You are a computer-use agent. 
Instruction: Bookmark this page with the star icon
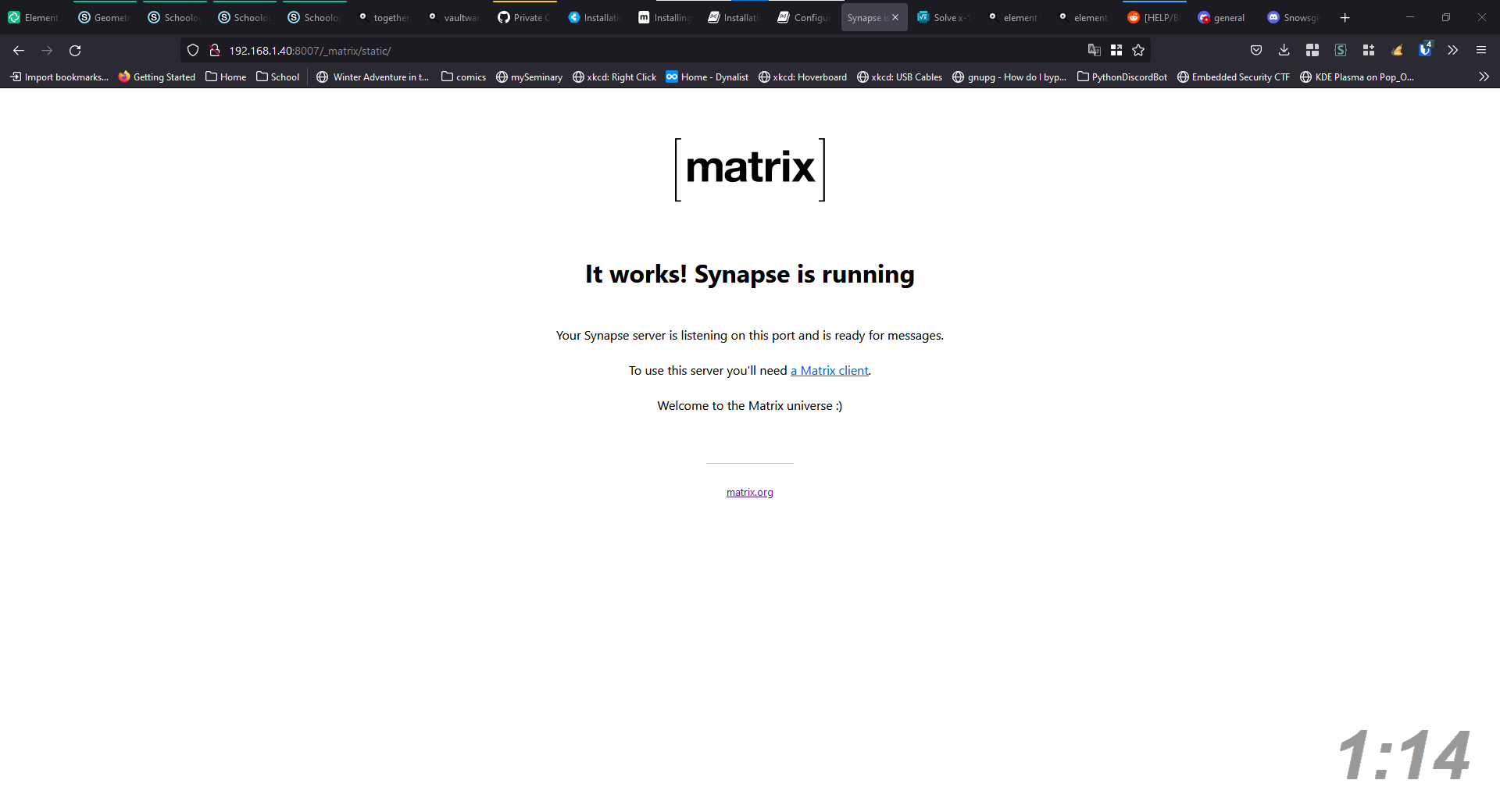coord(1138,51)
